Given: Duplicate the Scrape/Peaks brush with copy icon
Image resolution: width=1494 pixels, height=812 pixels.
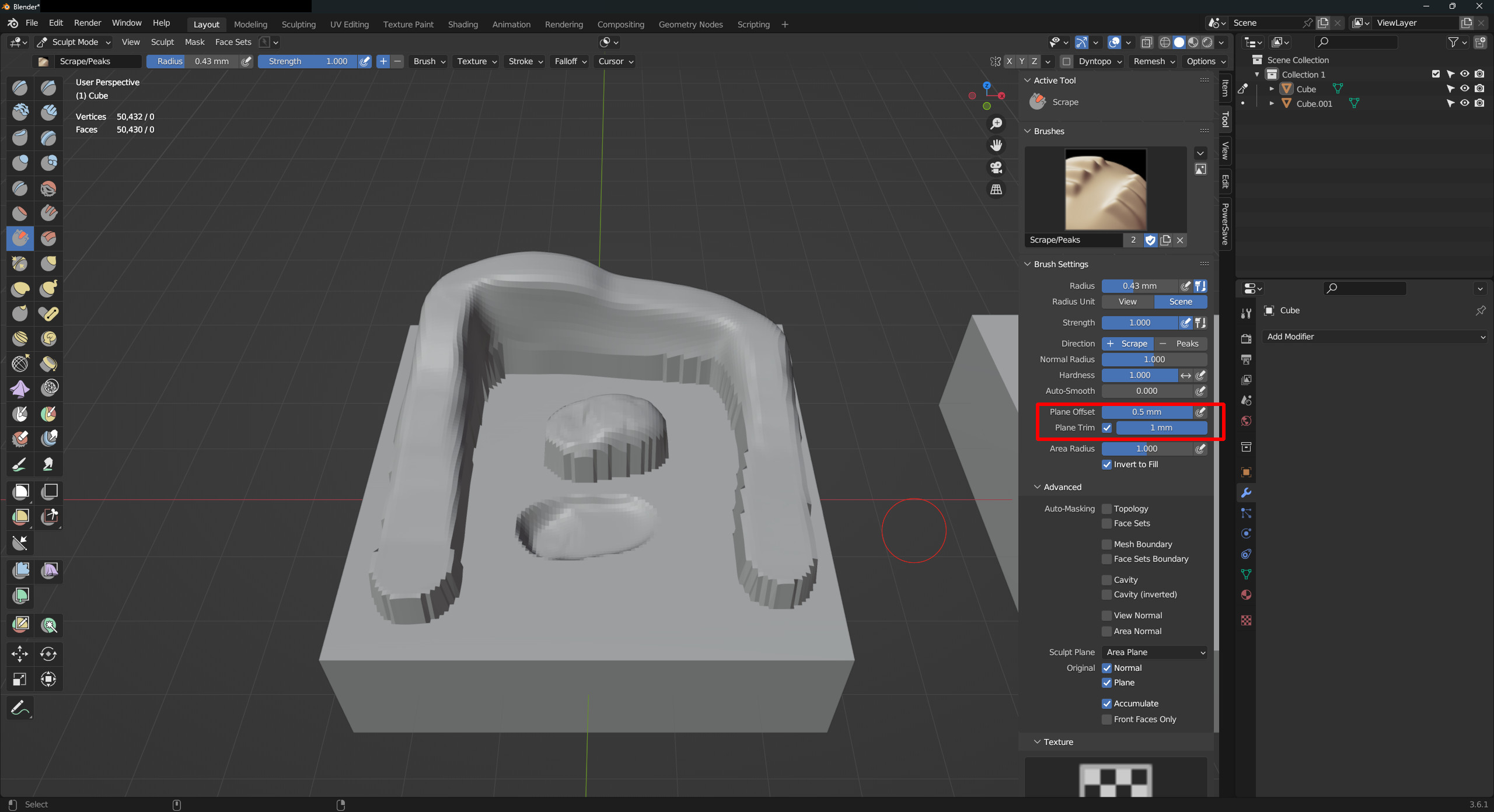Looking at the screenshot, I should pyautogui.click(x=1165, y=240).
